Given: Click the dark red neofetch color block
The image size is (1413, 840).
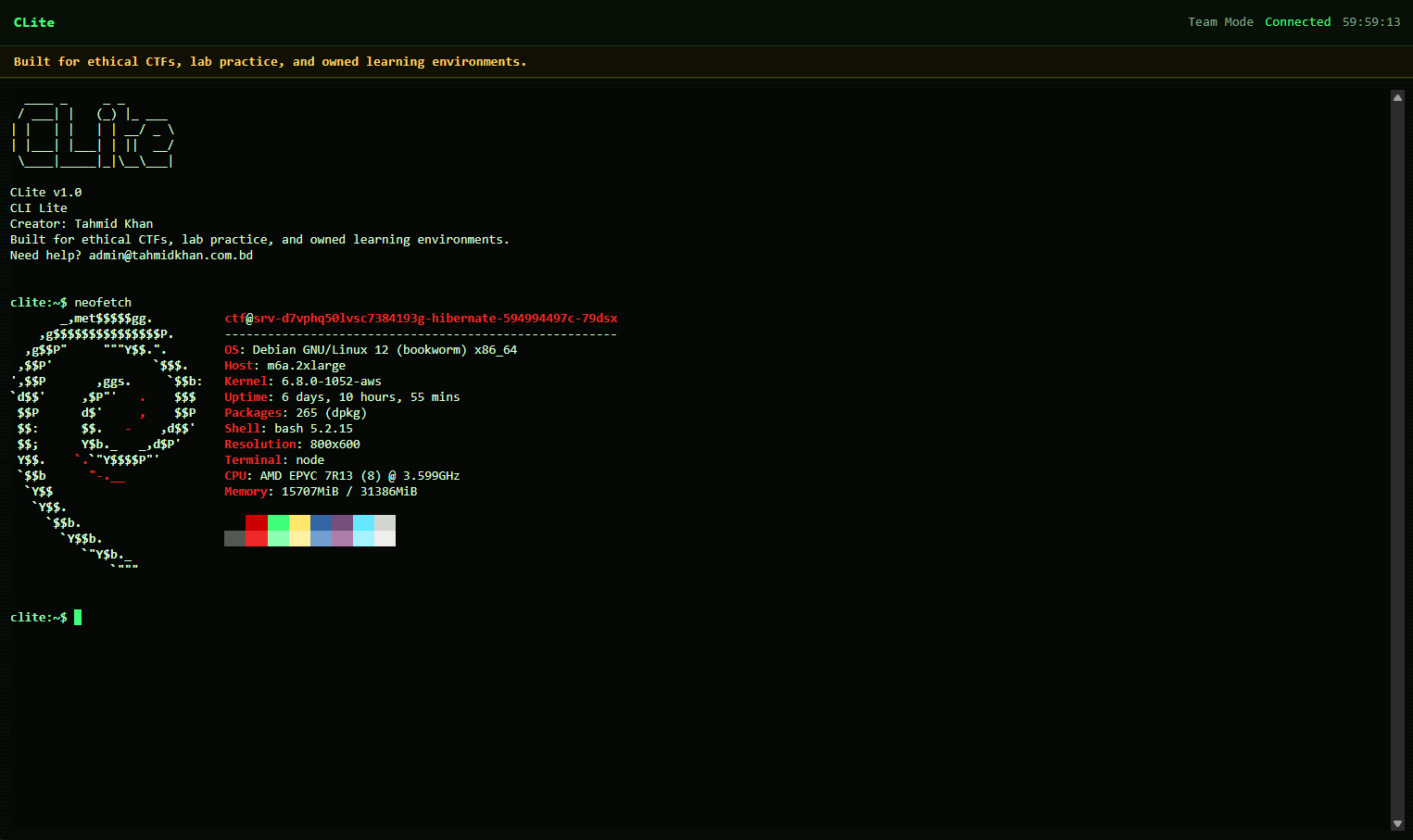Looking at the screenshot, I should (257, 522).
